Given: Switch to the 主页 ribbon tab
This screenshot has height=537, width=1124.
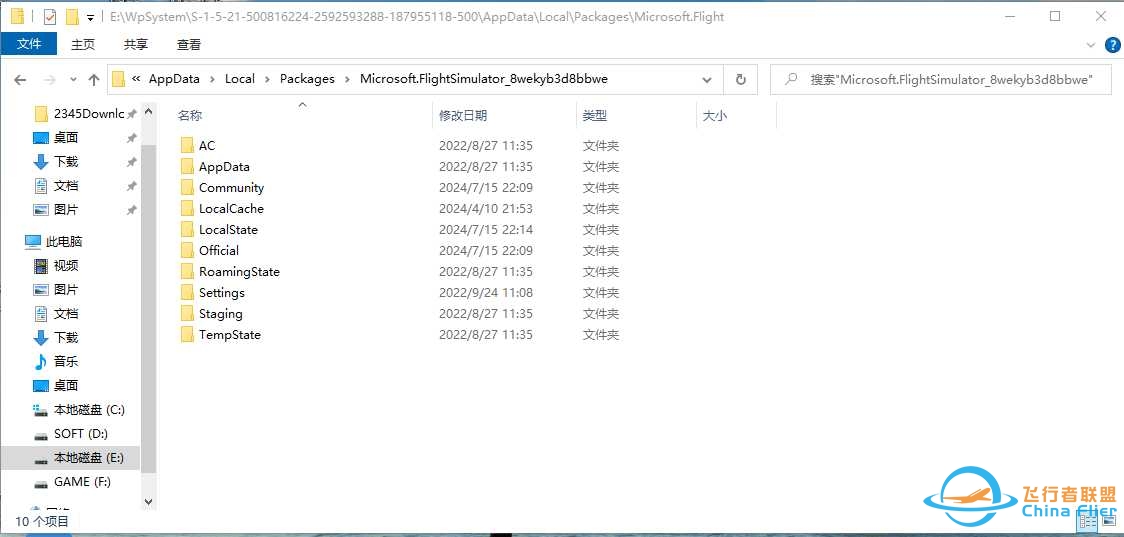Looking at the screenshot, I should pos(83,44).
